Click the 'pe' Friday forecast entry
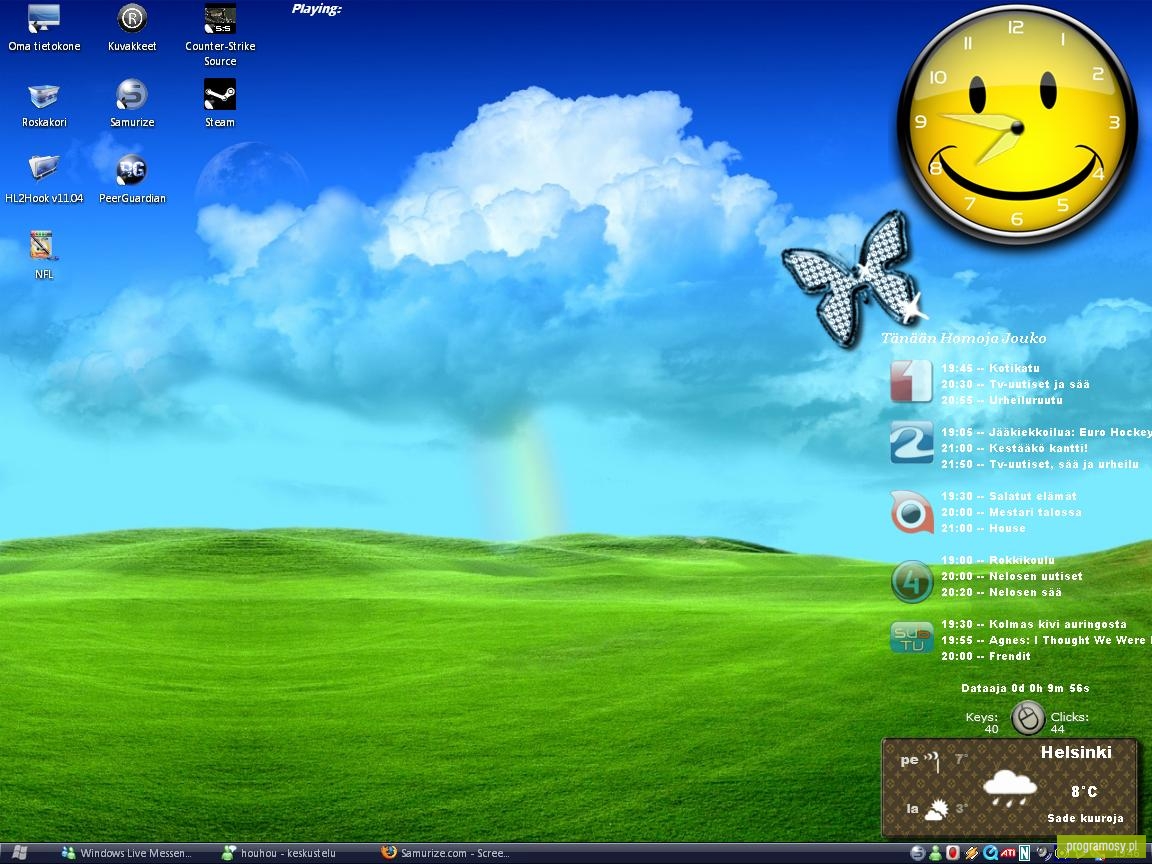 coord(934,761)
